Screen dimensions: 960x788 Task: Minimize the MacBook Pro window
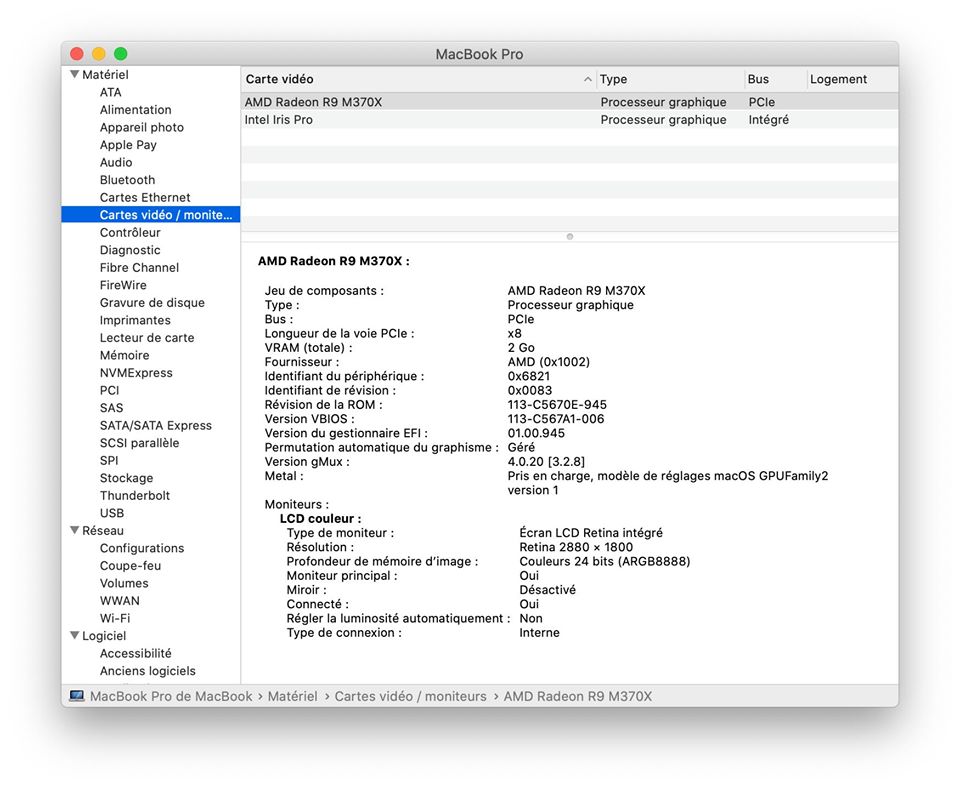[x=99, y=54]
